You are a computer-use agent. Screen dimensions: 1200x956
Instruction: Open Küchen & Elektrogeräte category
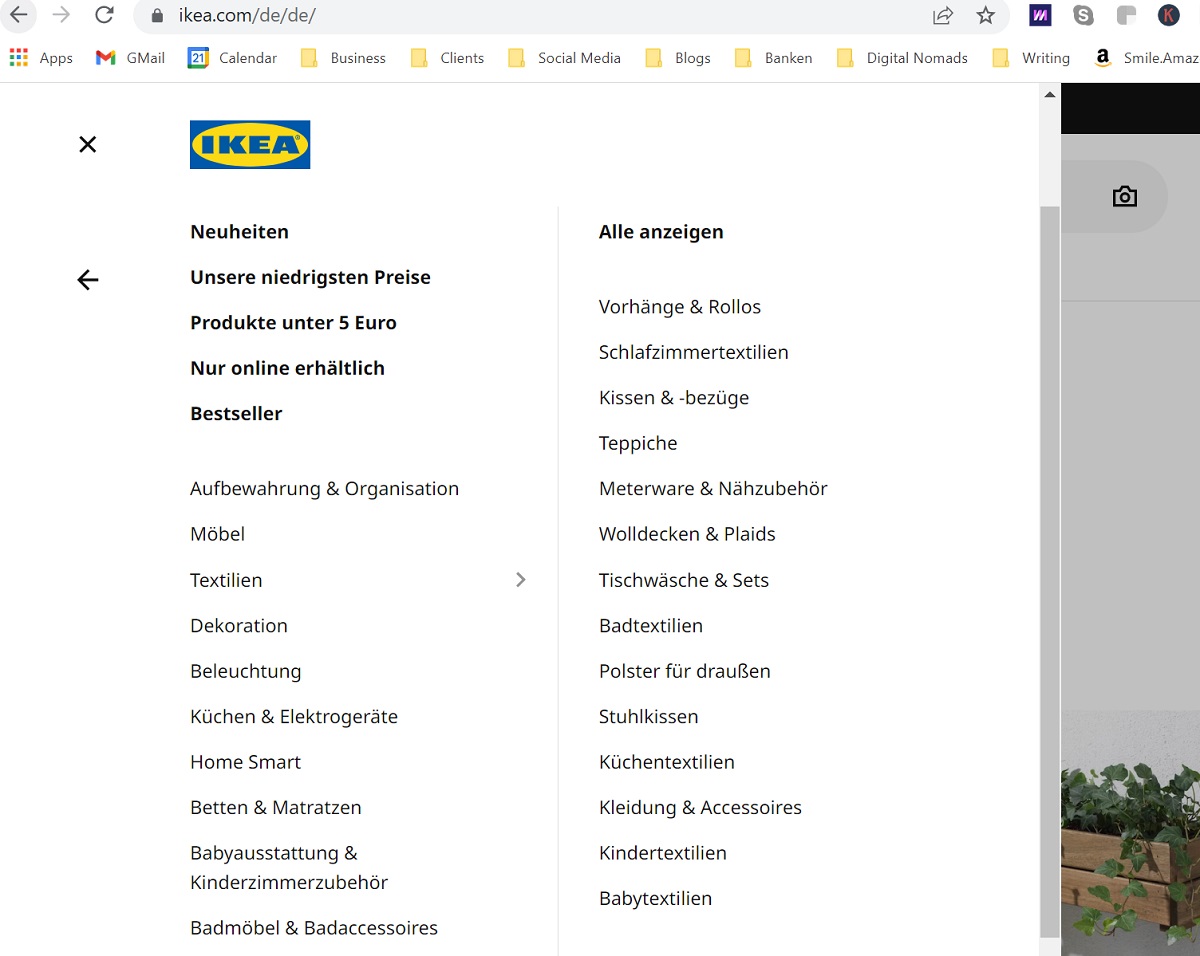(x=294, y=717)
